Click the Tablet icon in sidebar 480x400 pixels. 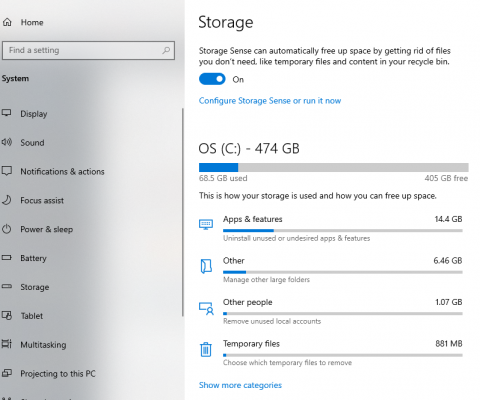coord(7,315)
